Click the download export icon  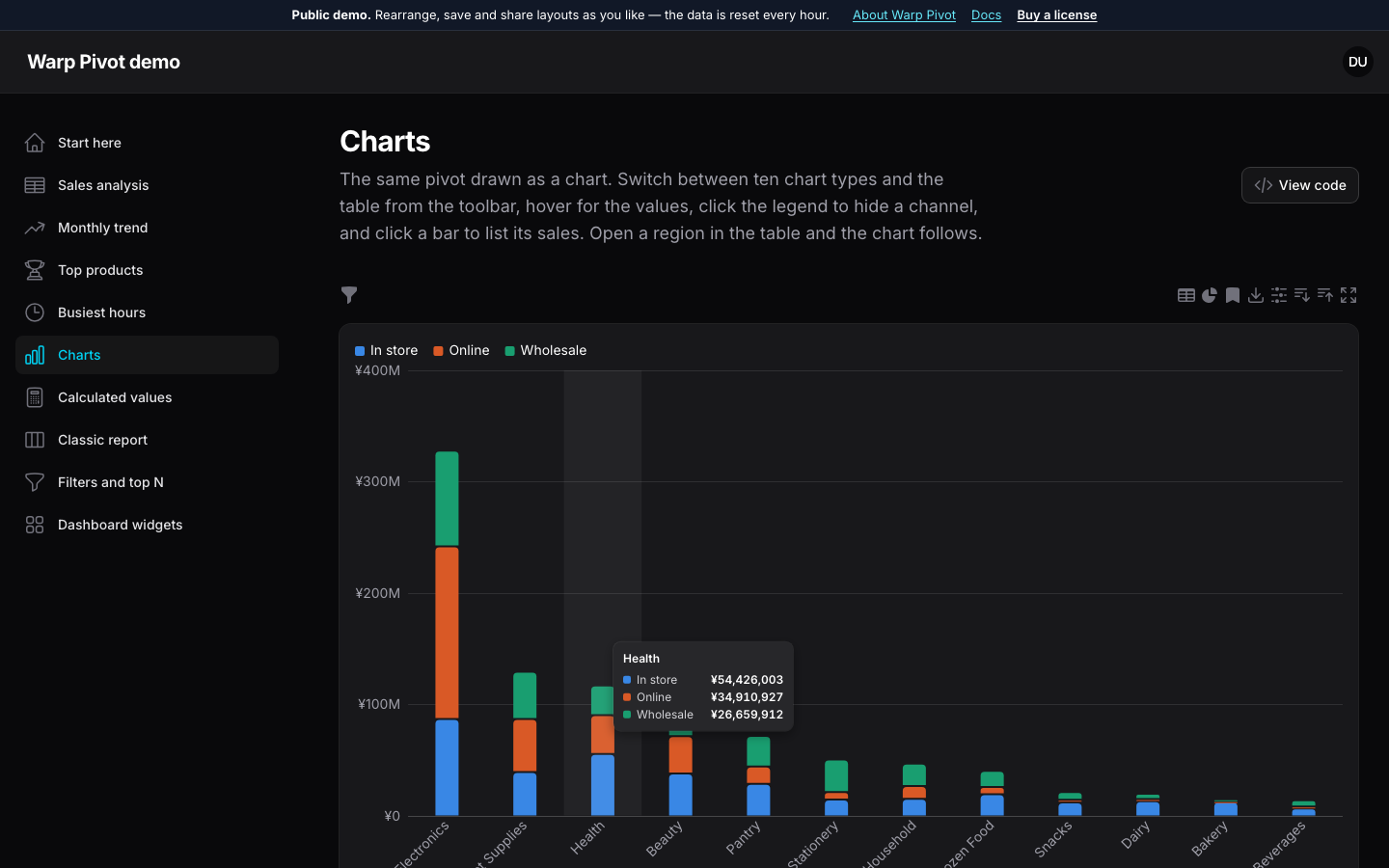click(1256, 295)
